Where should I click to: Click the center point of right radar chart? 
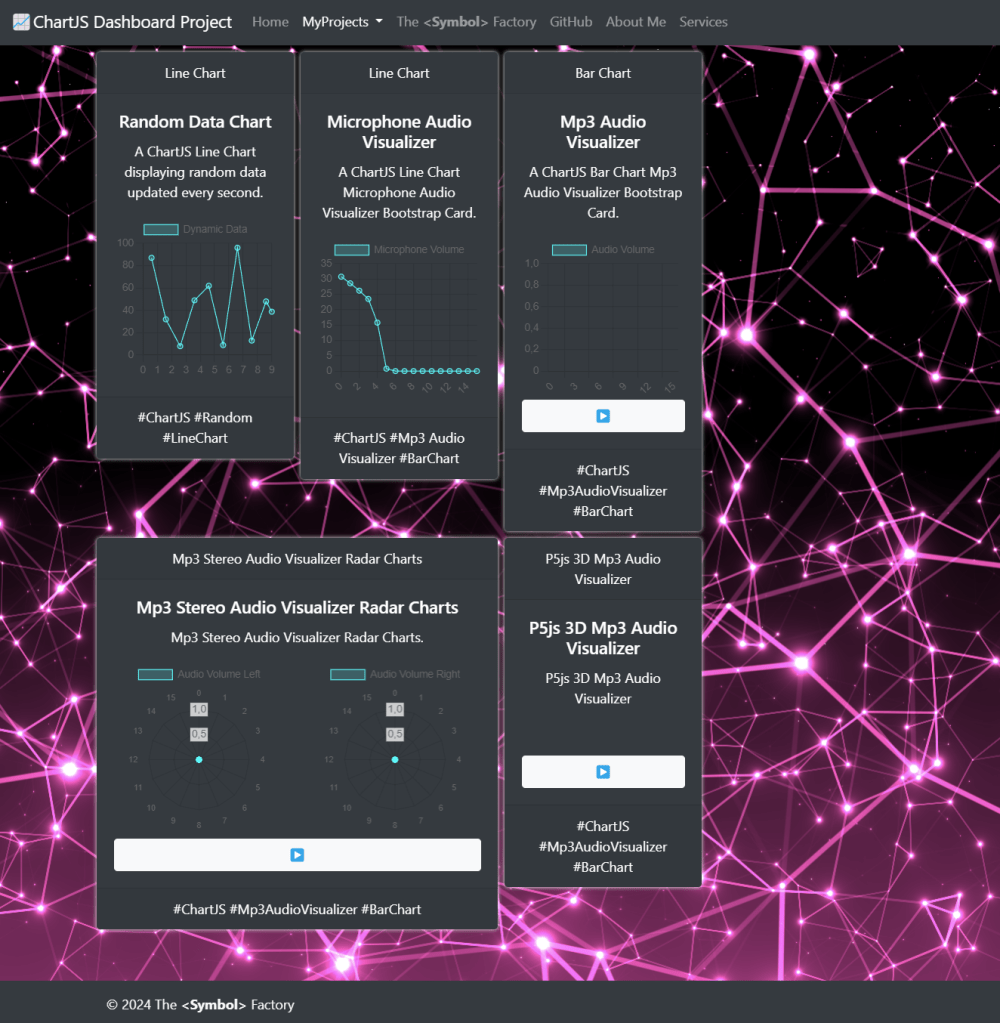pos(395,761)
